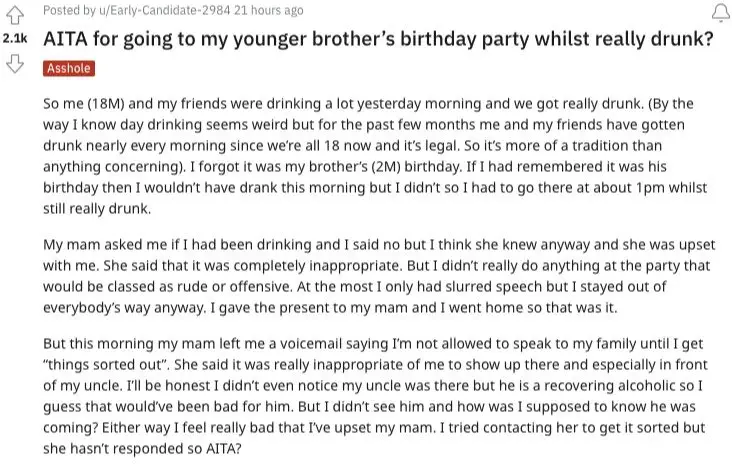This screenshot has width=732, height=467.
Task: Click the paragraph starting 'My mam asked me'
Action: click(379, 276)
